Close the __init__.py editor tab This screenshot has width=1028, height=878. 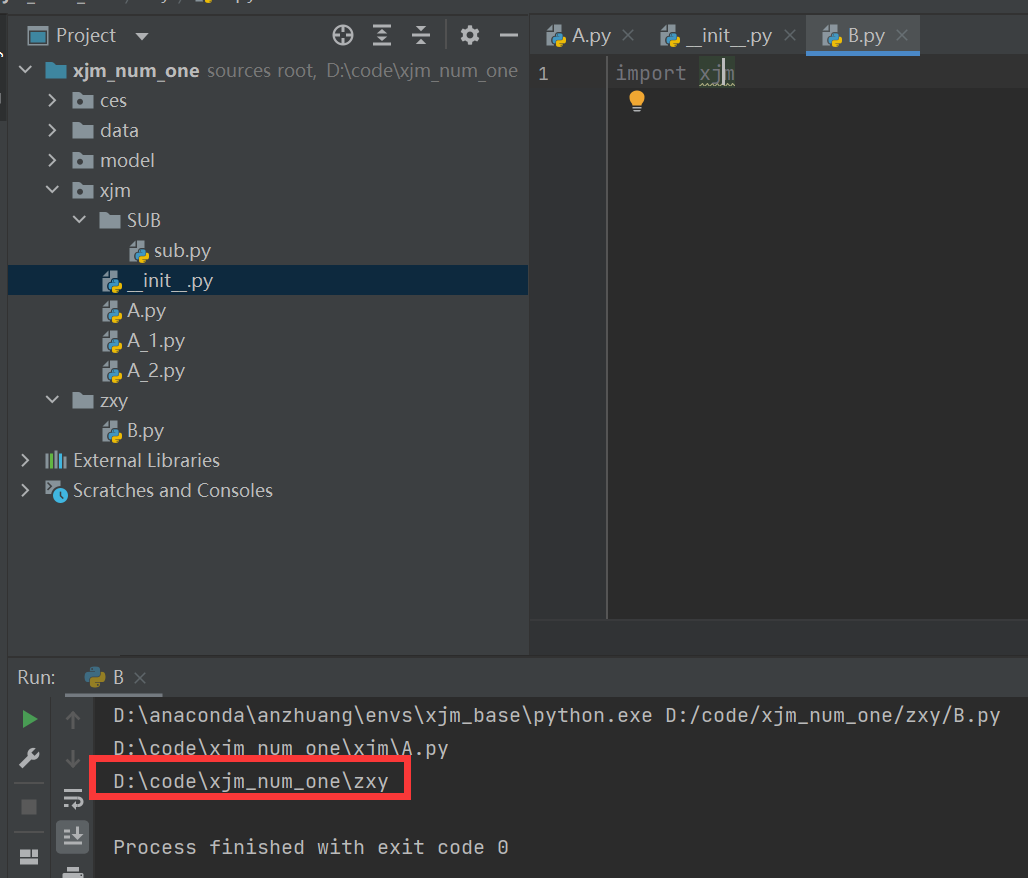coord(790,35)
